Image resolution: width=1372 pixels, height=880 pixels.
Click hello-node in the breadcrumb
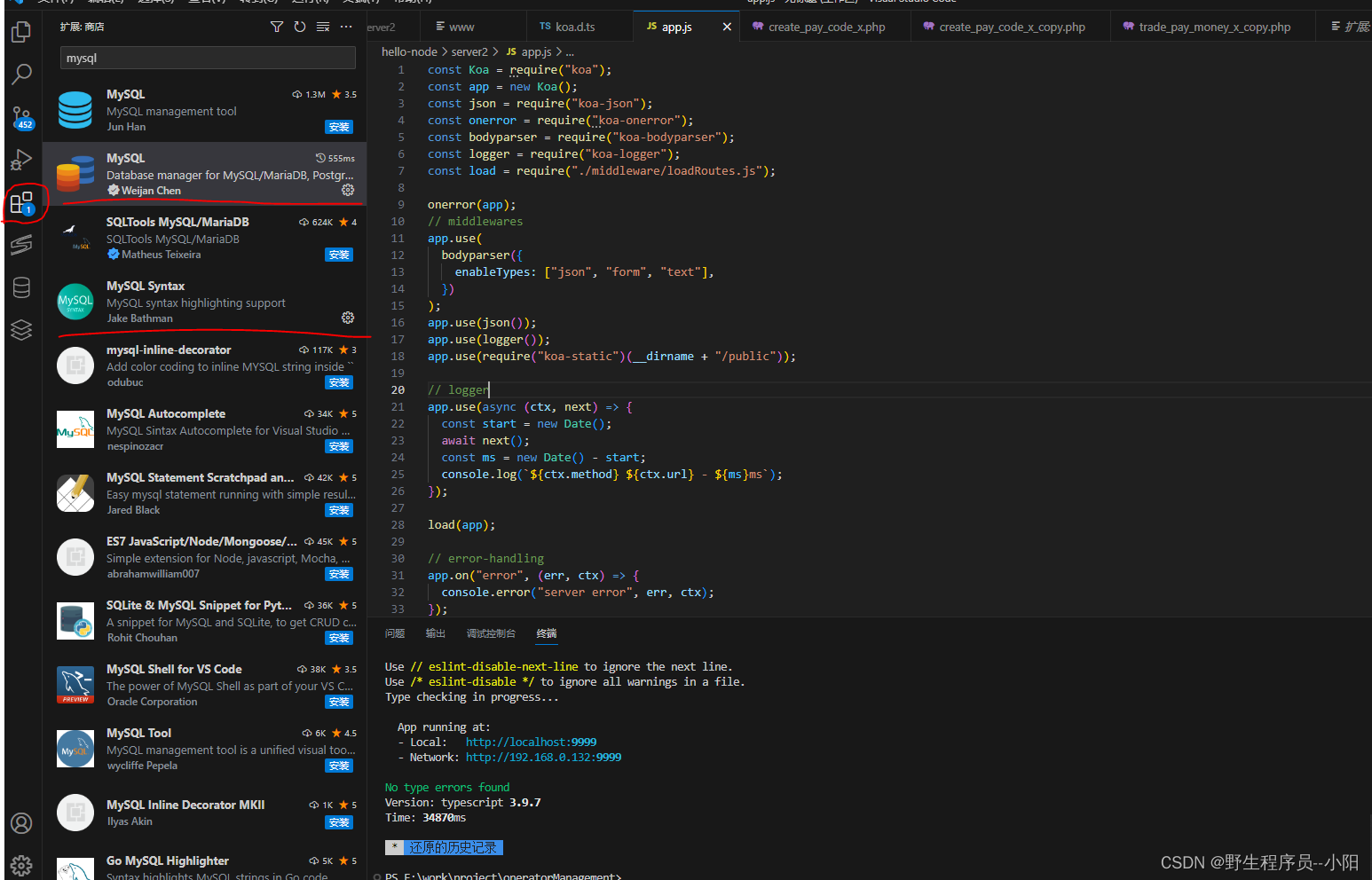[x=409, y=51]
